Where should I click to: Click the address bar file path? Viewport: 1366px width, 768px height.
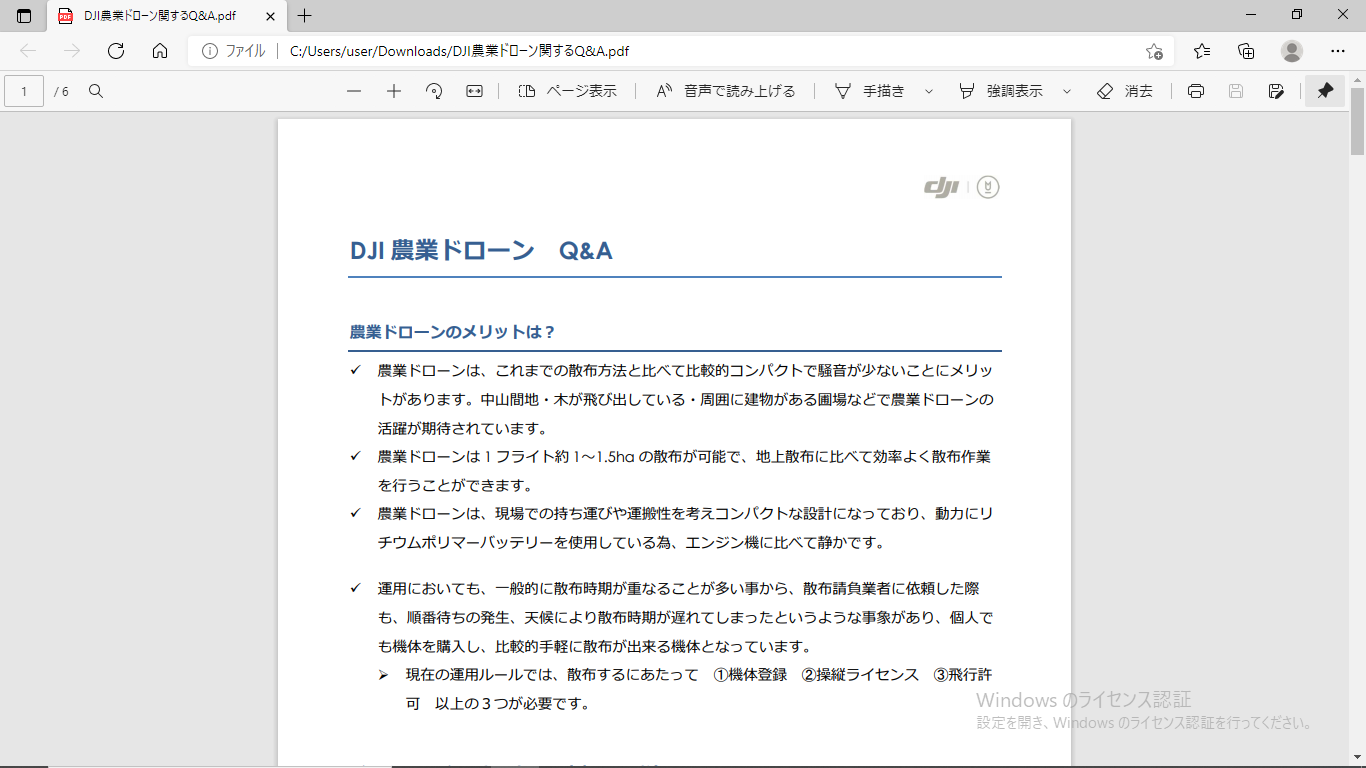(459, 51)
